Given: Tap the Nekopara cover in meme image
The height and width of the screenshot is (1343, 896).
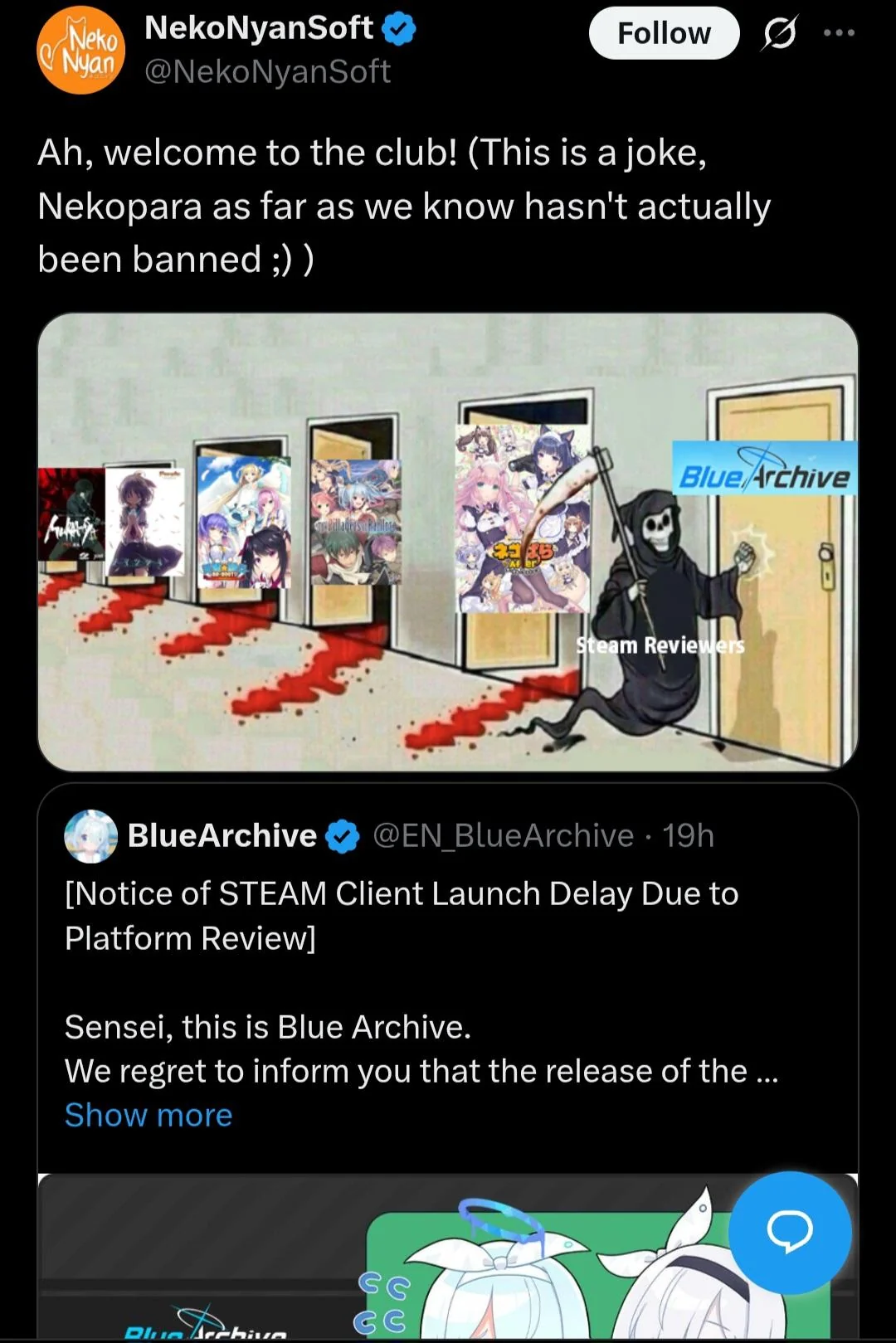Looking at the screenshot, I should (x=523, y=518).
